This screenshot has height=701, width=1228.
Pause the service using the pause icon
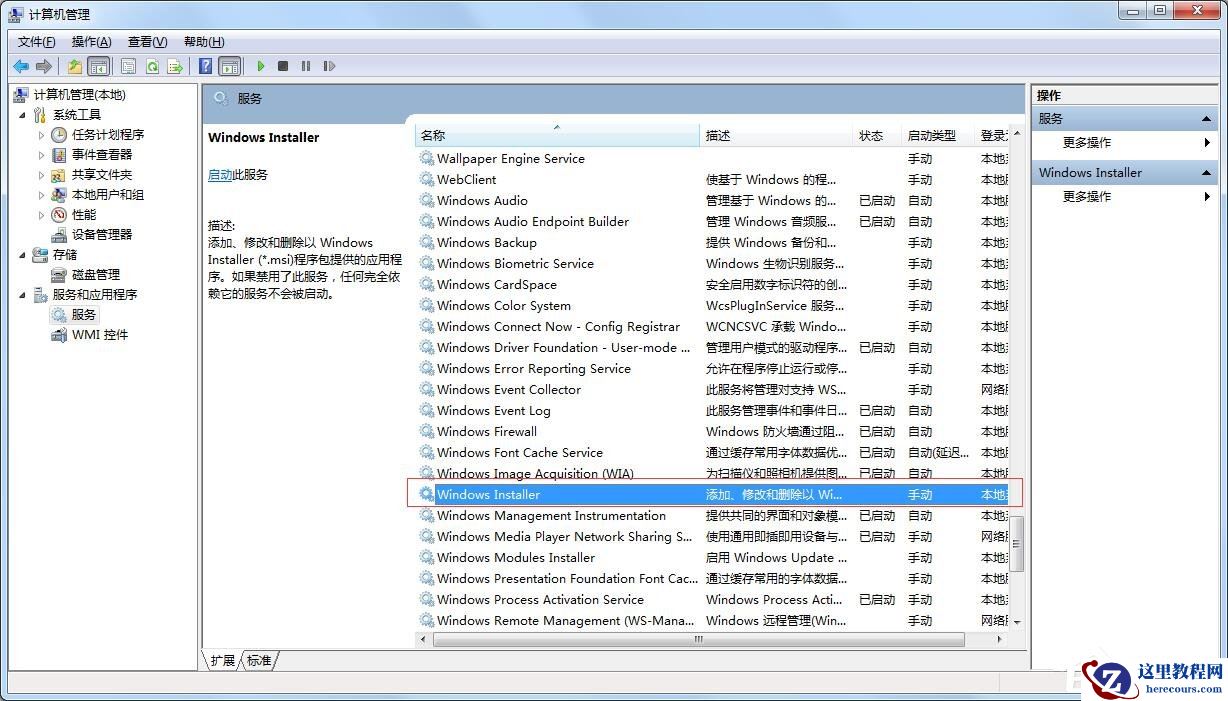pos(306,66)
